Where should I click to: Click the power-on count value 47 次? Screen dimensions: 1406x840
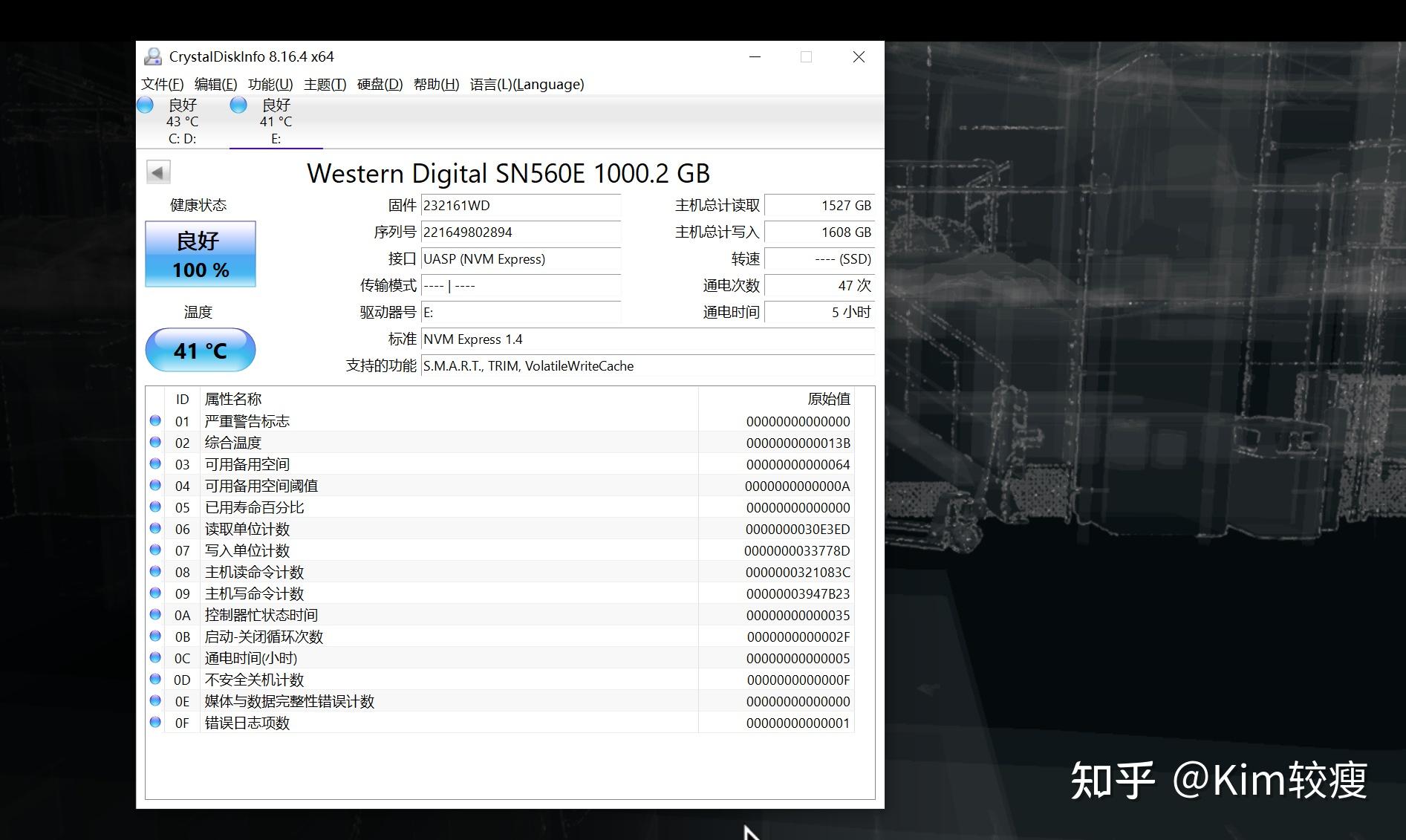(x=820, y=286)
